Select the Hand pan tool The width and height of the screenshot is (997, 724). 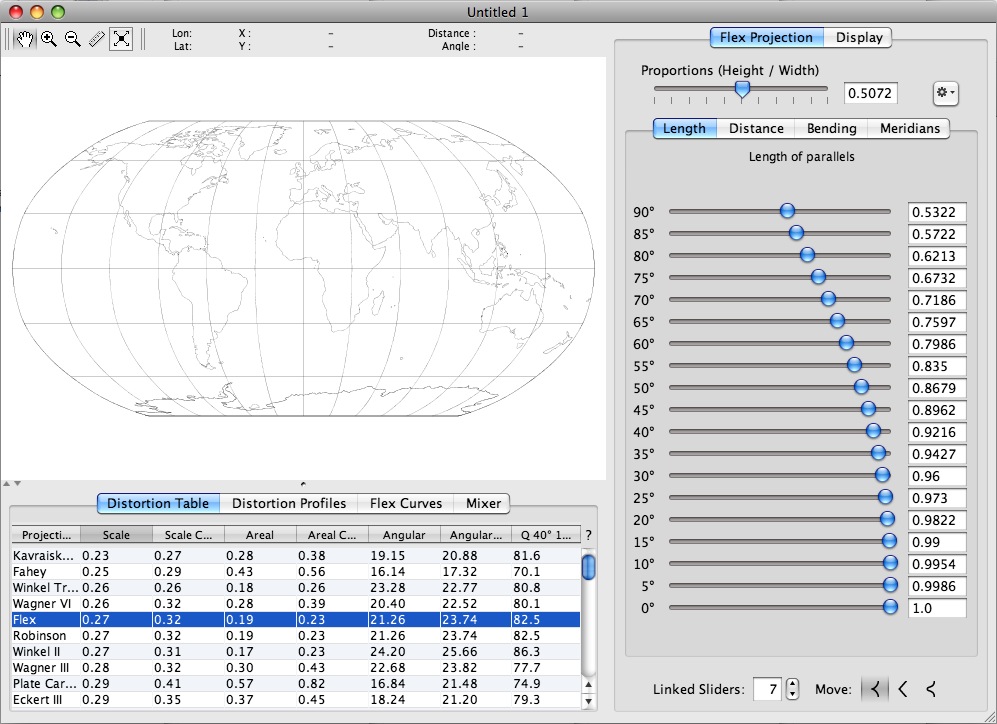(x=24, y=39)
